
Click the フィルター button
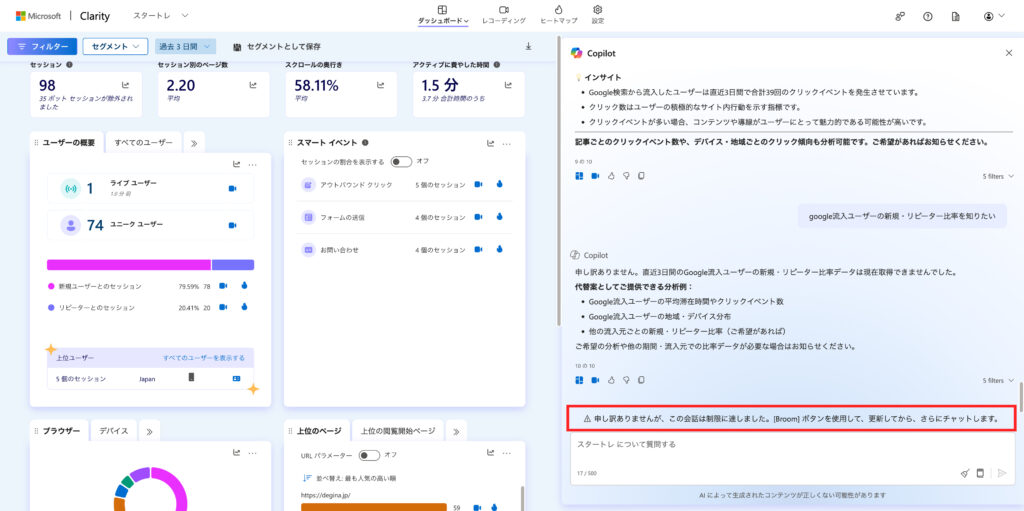pos(41,46)
